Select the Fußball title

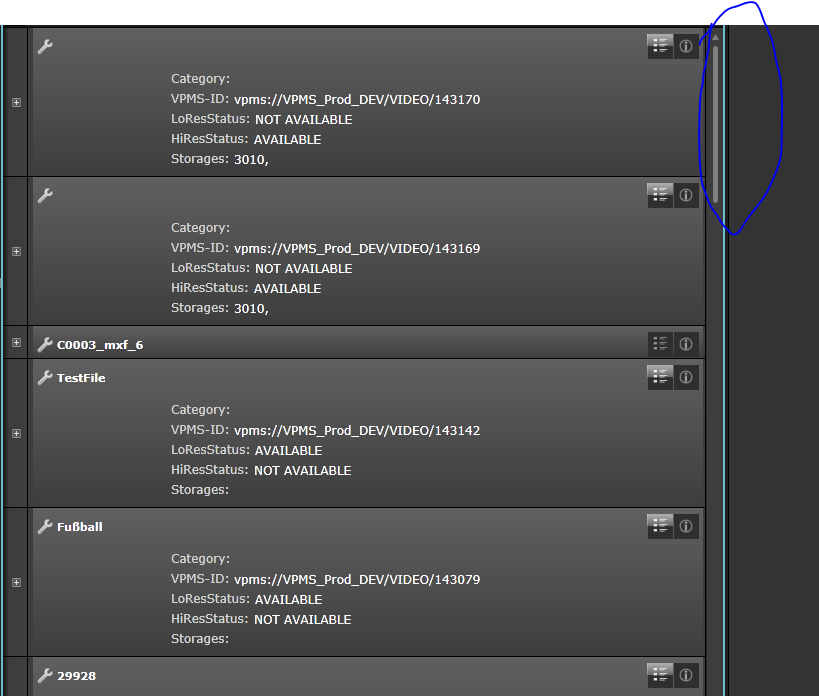coord(79,527)
